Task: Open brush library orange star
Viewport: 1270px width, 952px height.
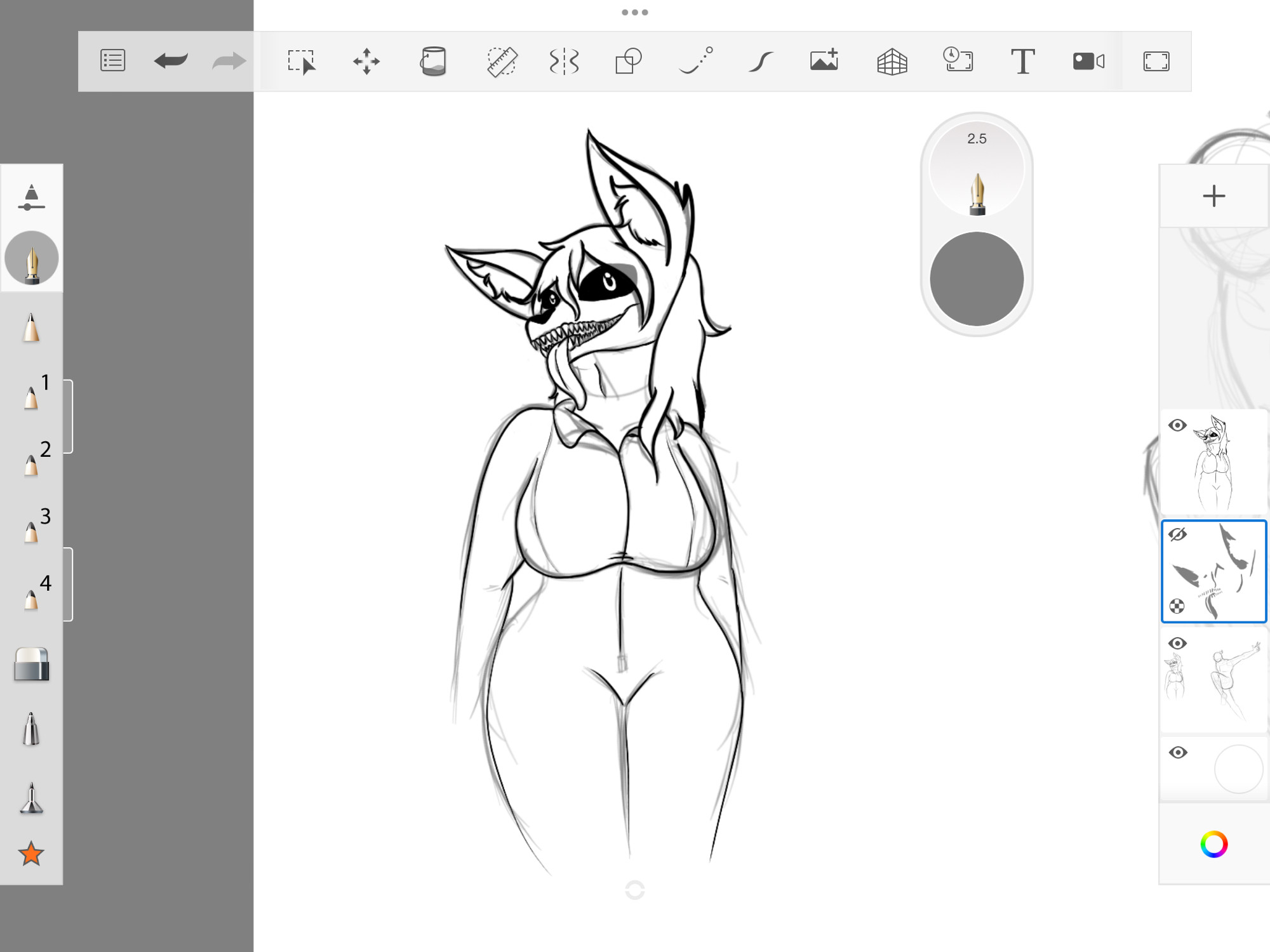Action: click(x=31, y=854)
